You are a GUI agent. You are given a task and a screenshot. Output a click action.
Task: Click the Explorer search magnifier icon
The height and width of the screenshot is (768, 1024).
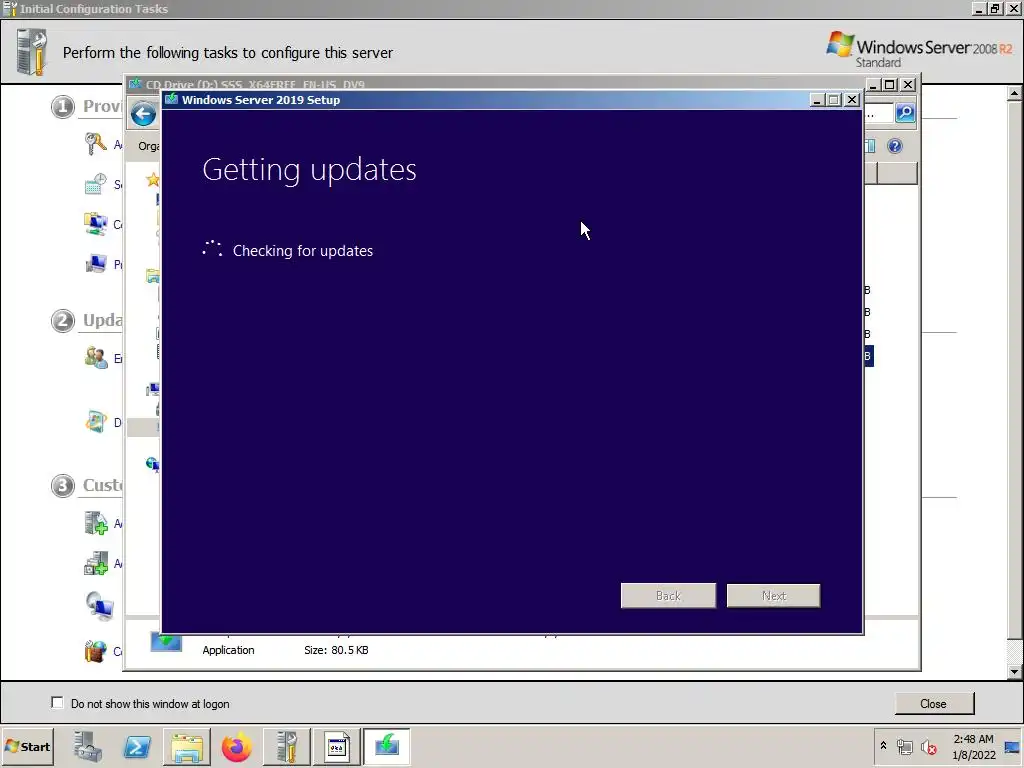point(905,113)
